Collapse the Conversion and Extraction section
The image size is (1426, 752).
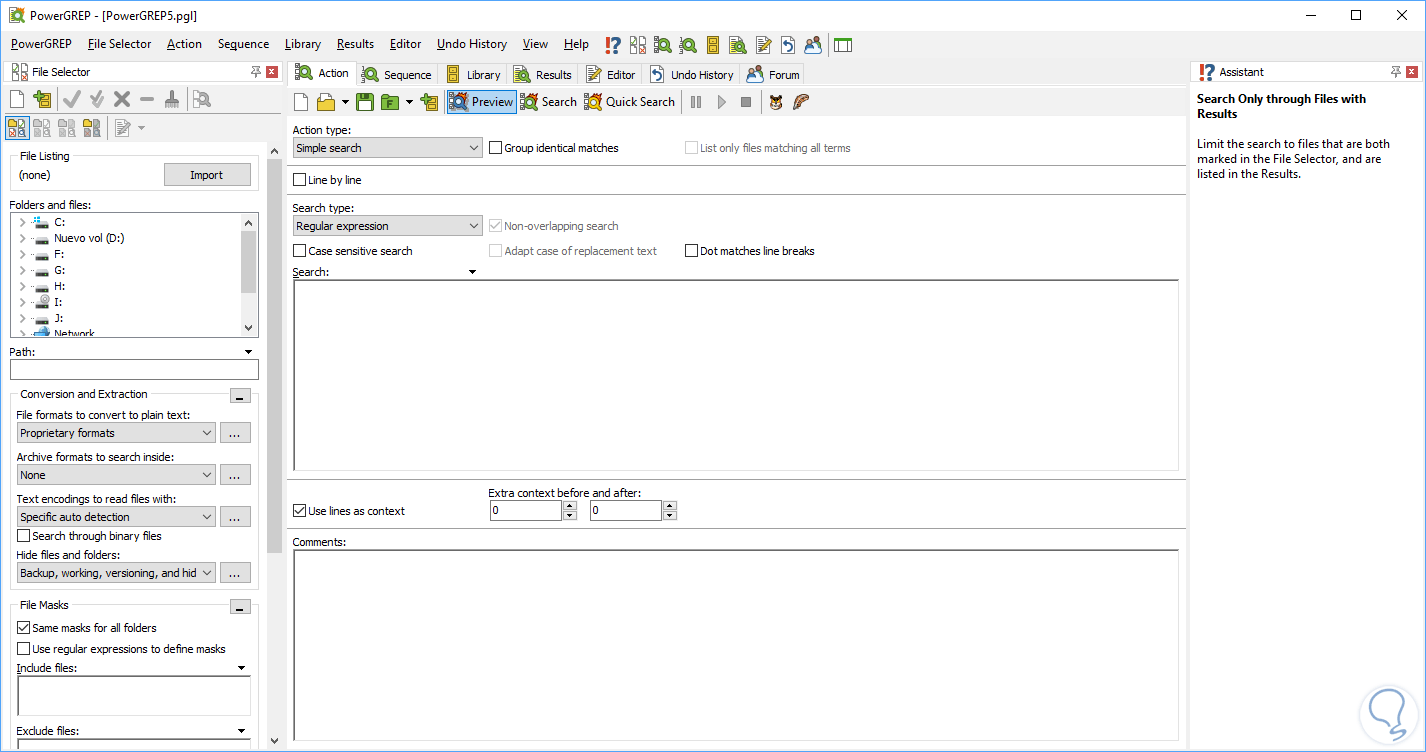click(239, 396)
